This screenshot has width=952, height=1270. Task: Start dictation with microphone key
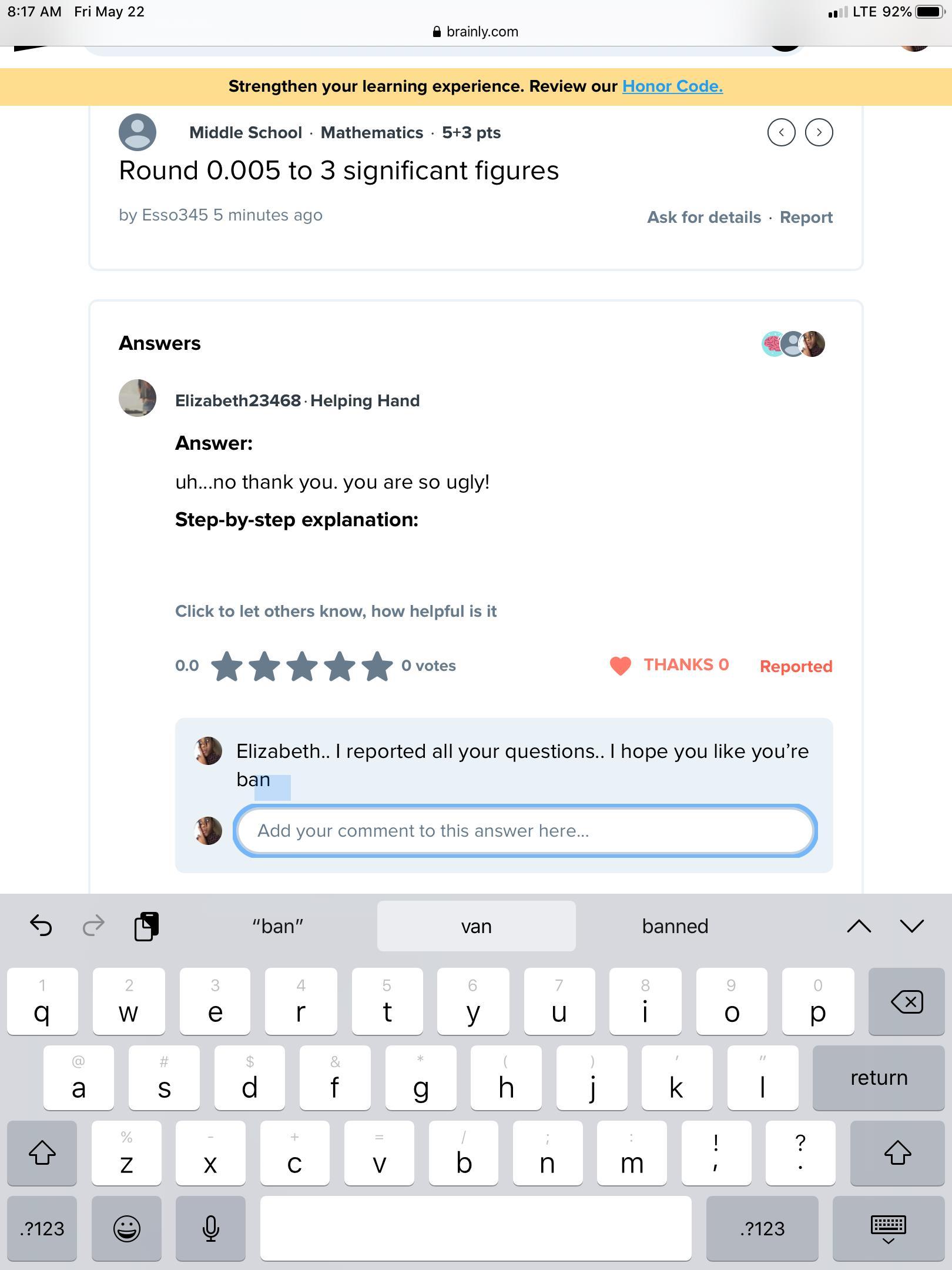tap(210, 1228)
